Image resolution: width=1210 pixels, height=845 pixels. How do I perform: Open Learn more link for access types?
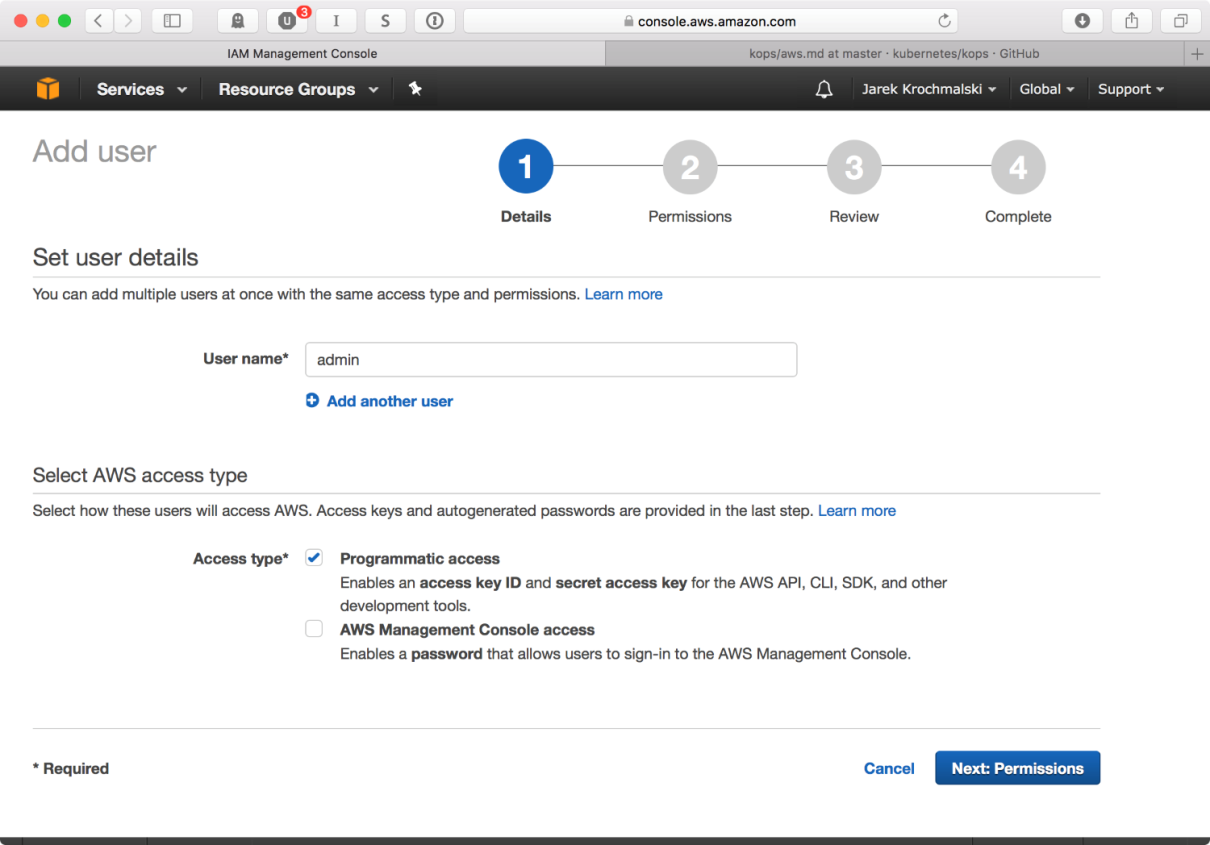(x=857, y=510)
